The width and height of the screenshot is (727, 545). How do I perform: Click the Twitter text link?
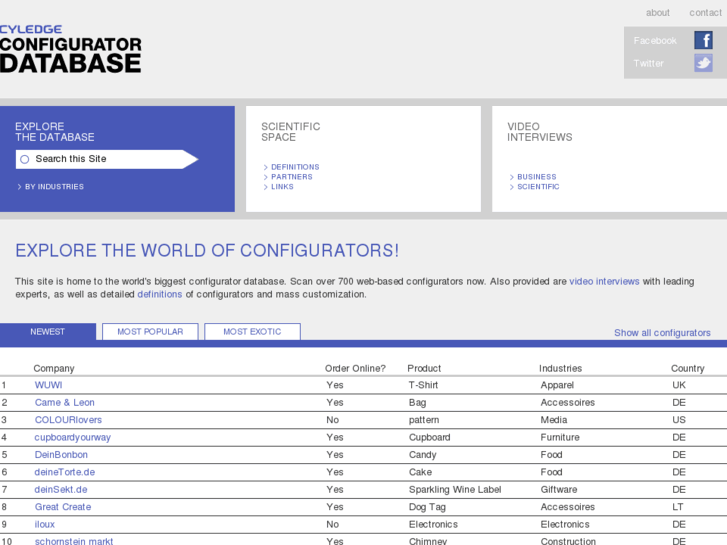648,64
